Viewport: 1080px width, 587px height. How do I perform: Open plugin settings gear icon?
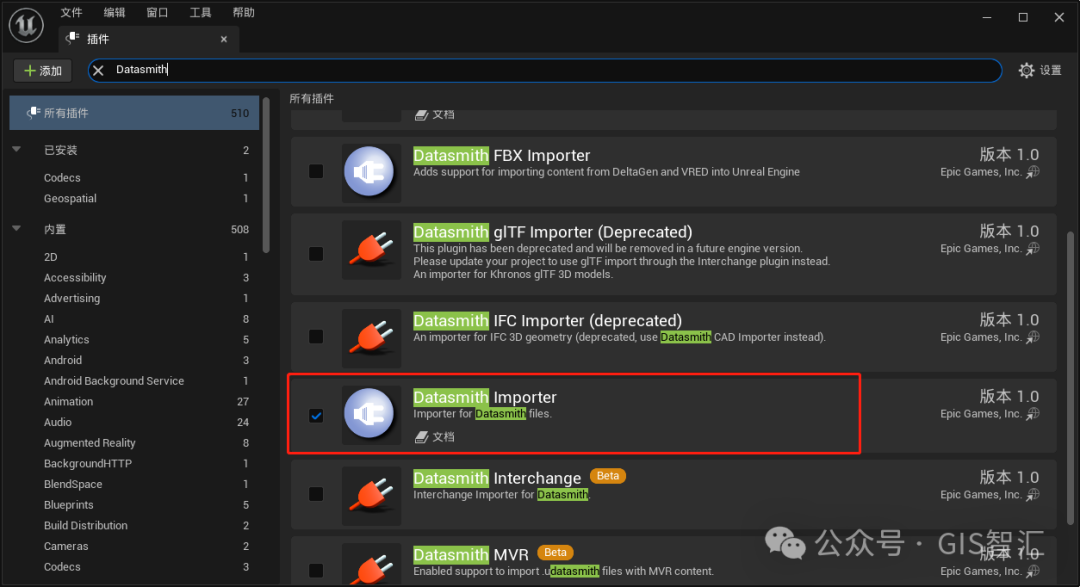click(x=1026, y=70)
